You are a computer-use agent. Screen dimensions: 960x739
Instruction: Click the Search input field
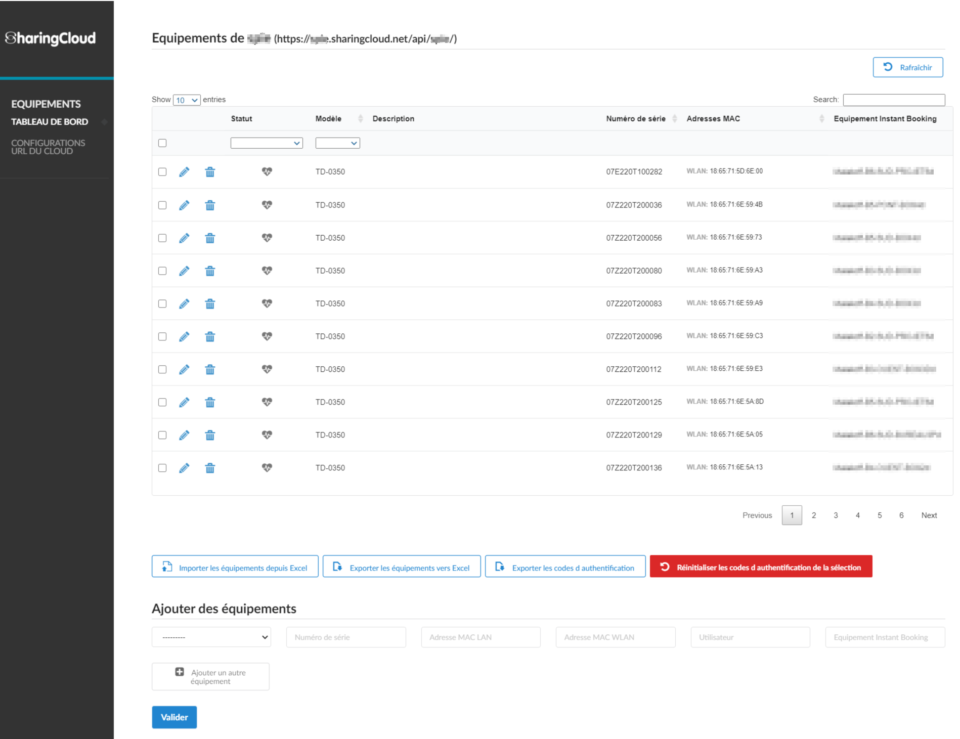tap(893, 100)
